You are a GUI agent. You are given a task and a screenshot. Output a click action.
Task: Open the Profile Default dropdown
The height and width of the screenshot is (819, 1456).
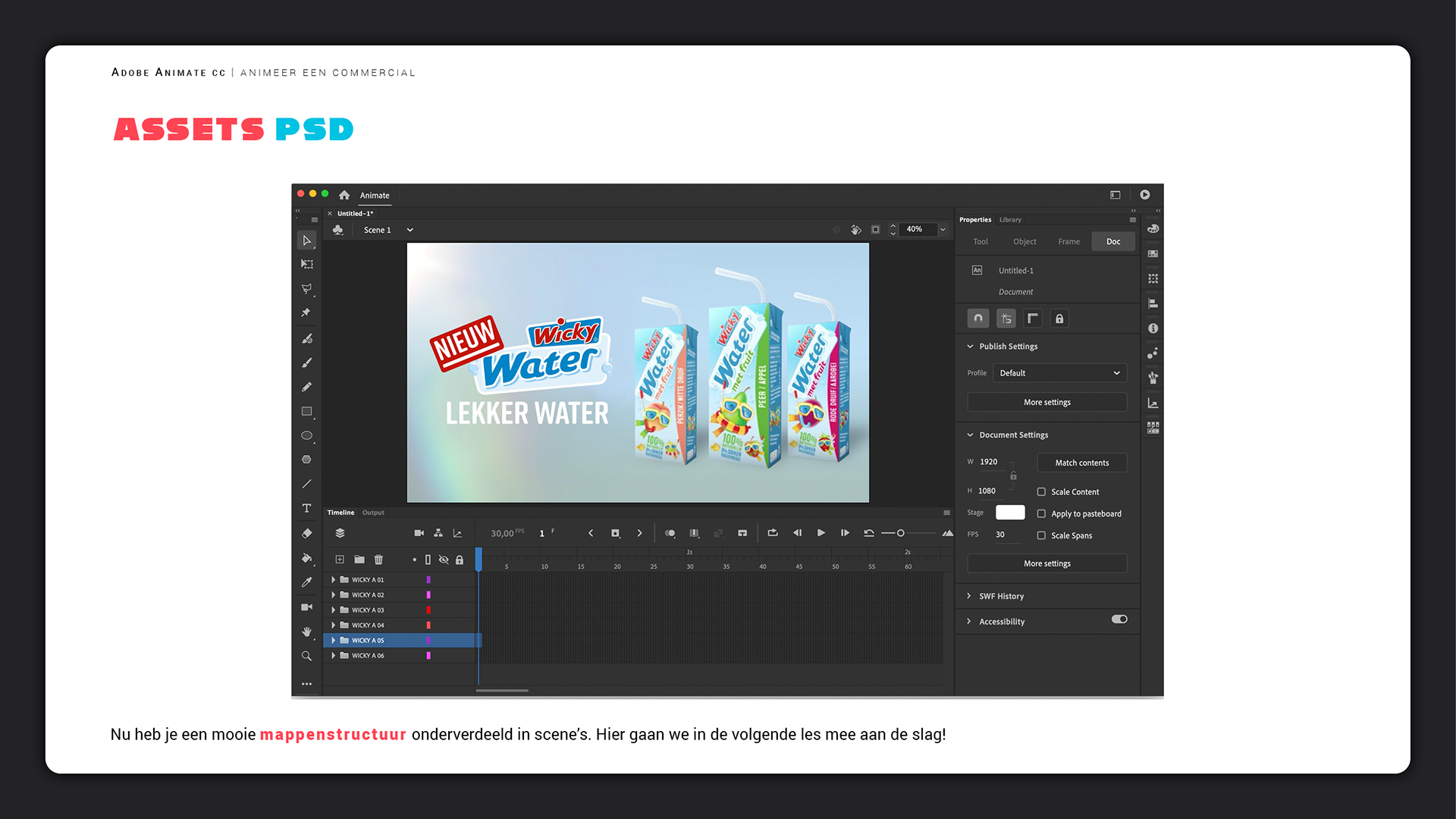[1059, 373]
